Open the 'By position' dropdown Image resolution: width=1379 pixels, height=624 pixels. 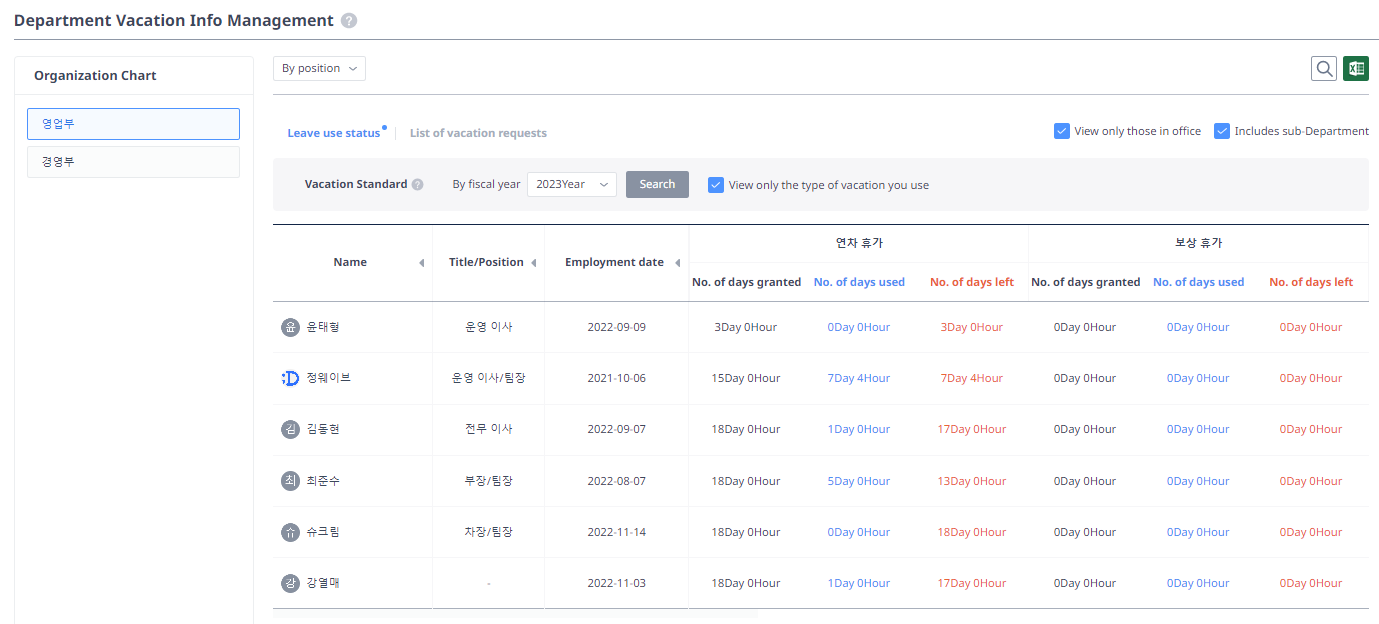coord(319,68)
